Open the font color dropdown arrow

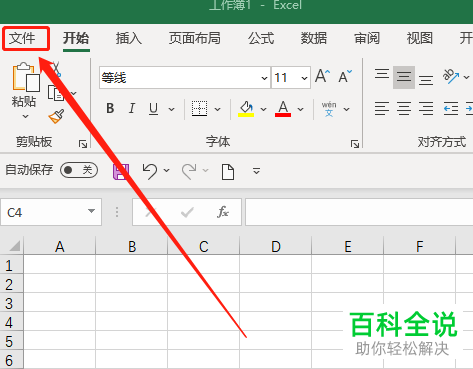tap(300, 109)
